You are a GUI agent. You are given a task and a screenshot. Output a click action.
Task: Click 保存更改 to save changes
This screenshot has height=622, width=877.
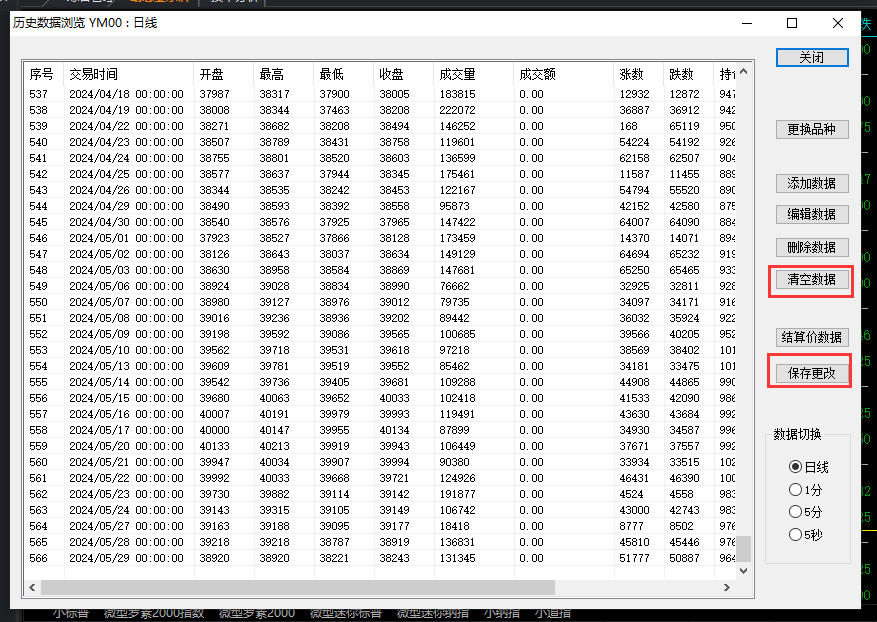[812, 373]
